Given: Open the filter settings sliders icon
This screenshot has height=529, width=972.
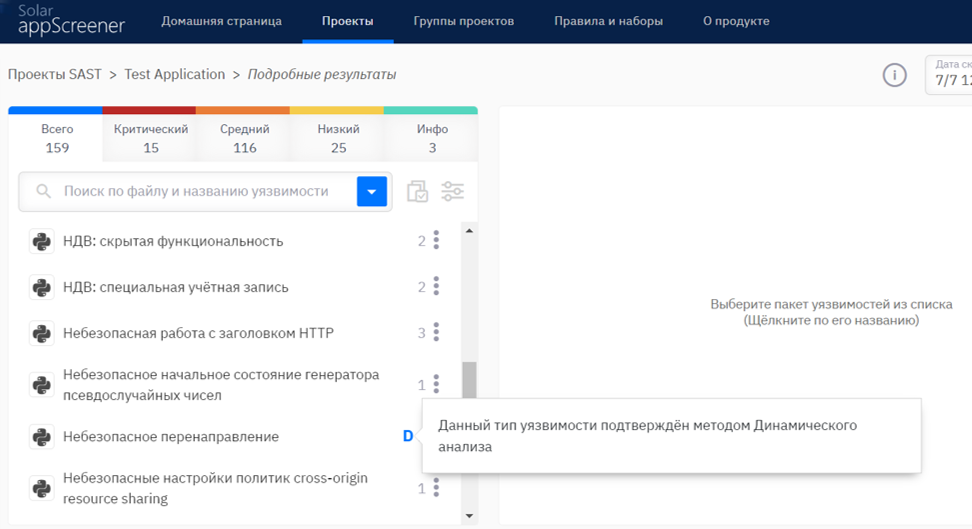Looking at the screenshot, I should pyautogui.click(x=452, y=191).
